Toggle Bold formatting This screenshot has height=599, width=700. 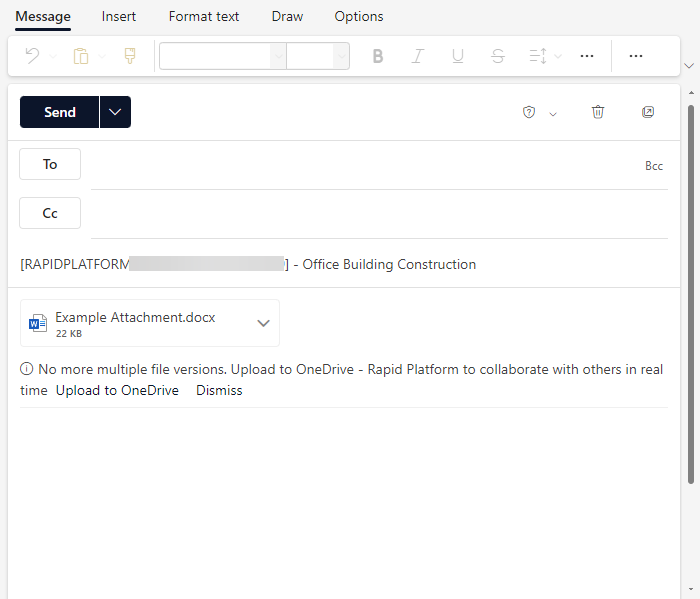click(x=378, y=56)
